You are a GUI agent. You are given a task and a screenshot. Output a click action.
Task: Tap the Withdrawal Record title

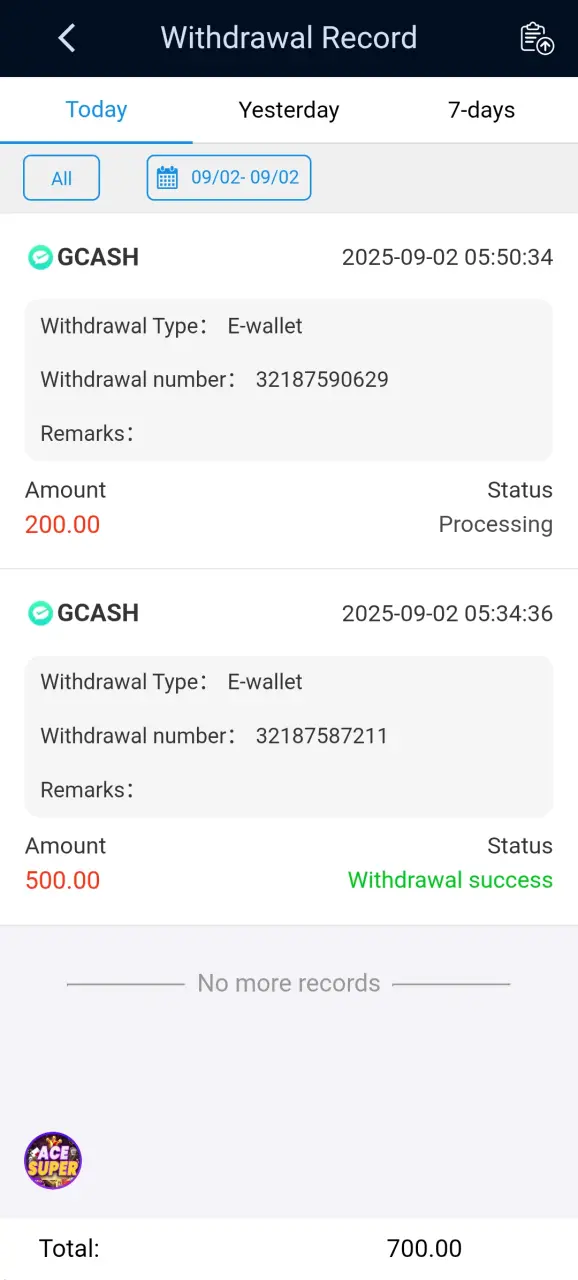(289, 38)
